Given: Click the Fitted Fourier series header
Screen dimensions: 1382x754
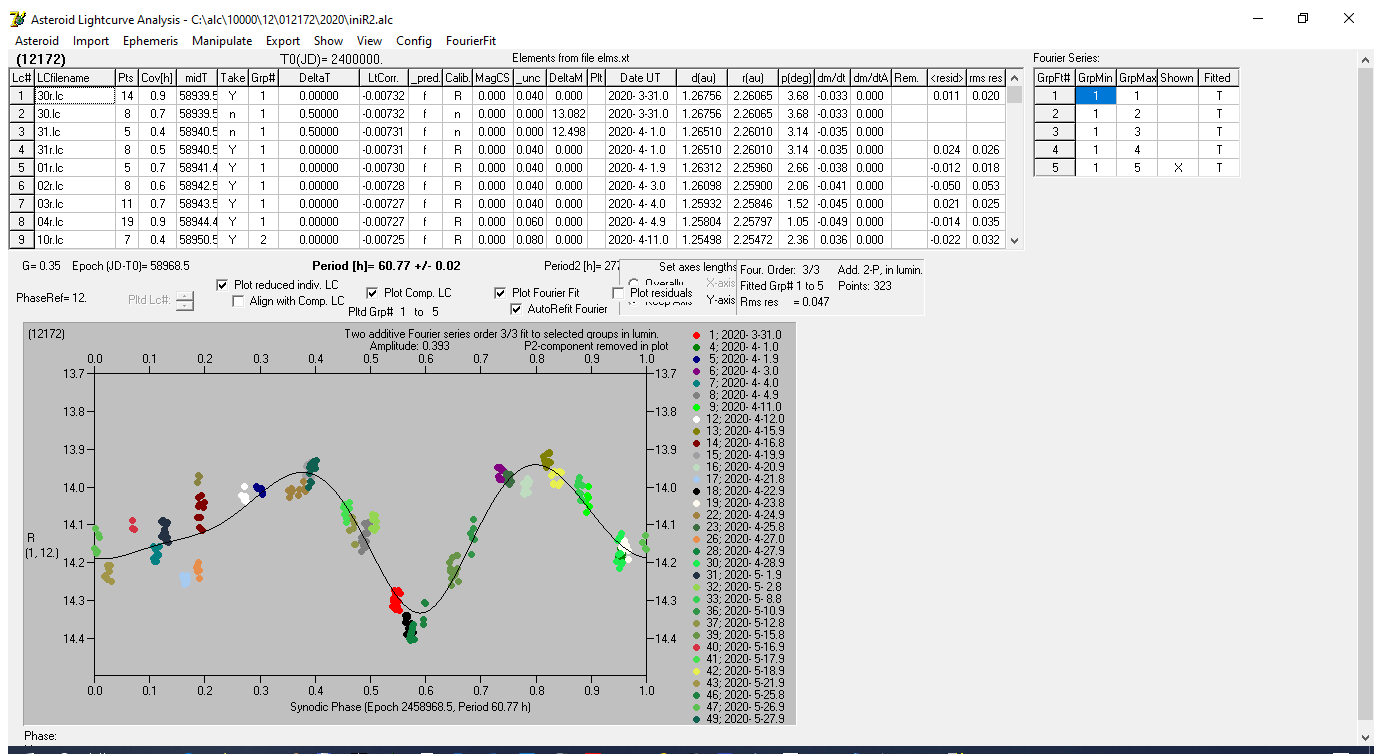Looking at the screenshot, I should pos(1218,77).
